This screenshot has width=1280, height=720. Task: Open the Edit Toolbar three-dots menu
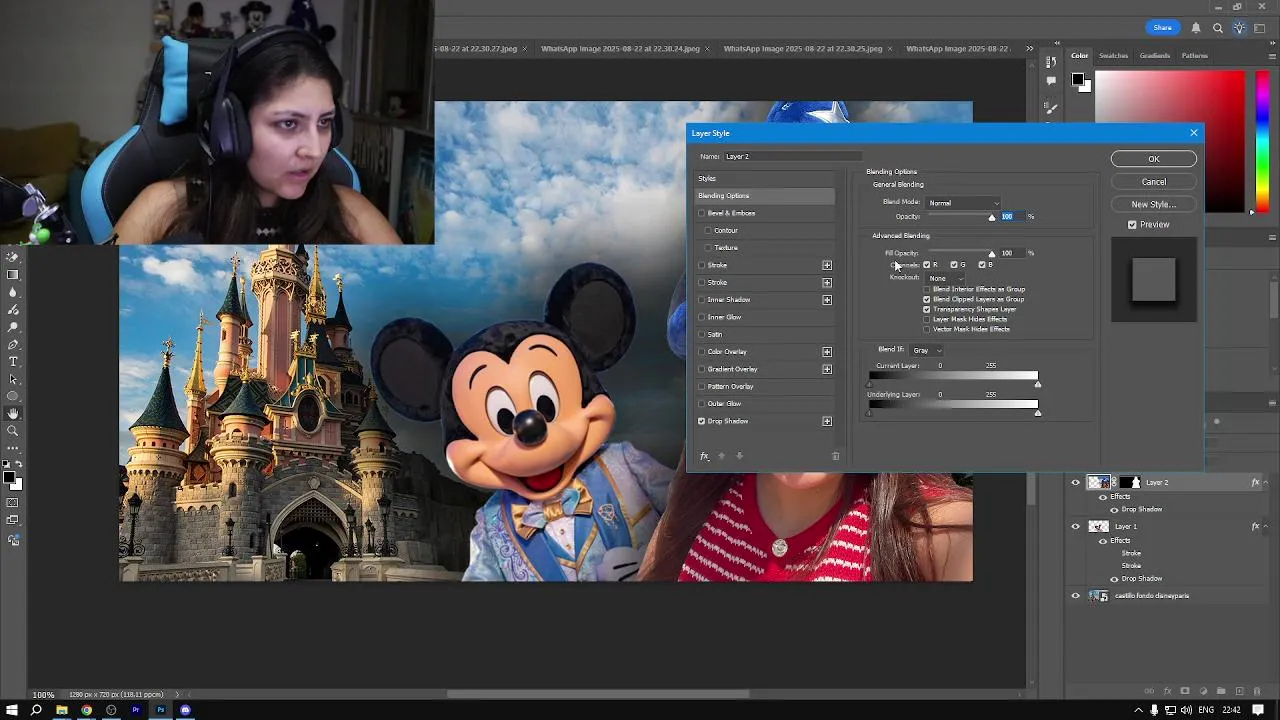[x=13, y=448]
